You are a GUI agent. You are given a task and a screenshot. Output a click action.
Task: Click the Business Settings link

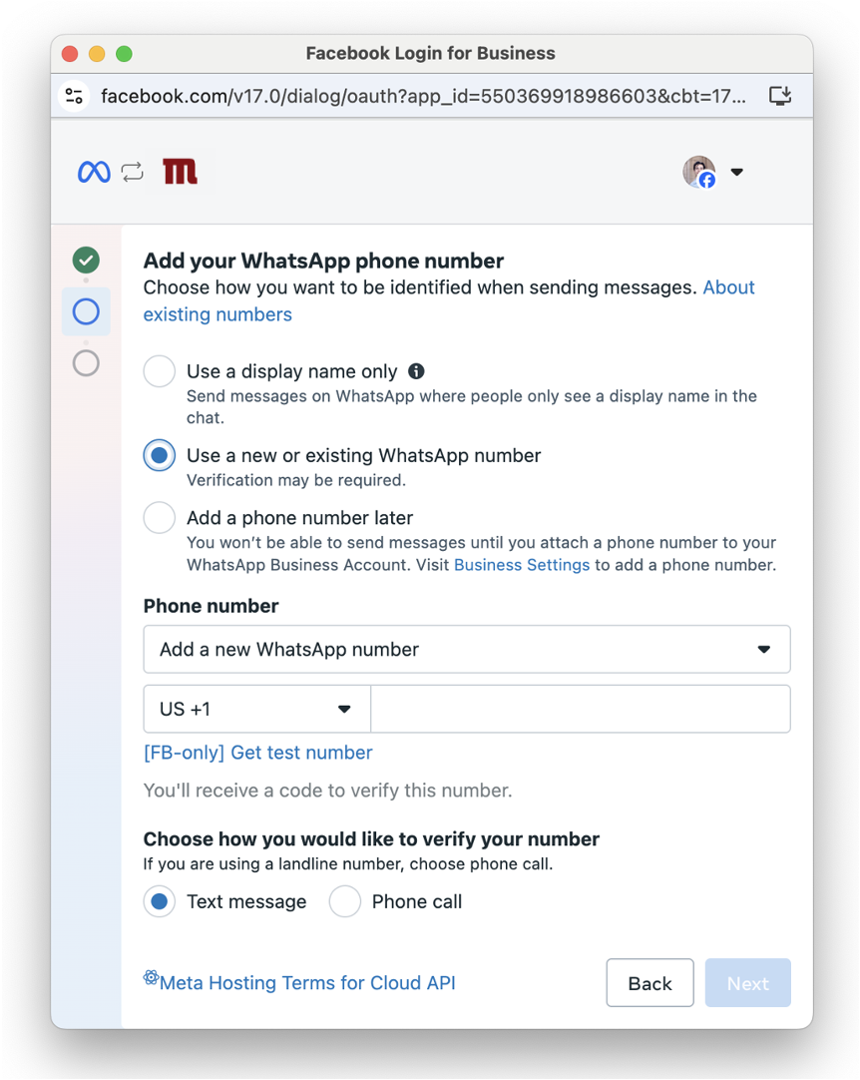click(x=521, y=564)
